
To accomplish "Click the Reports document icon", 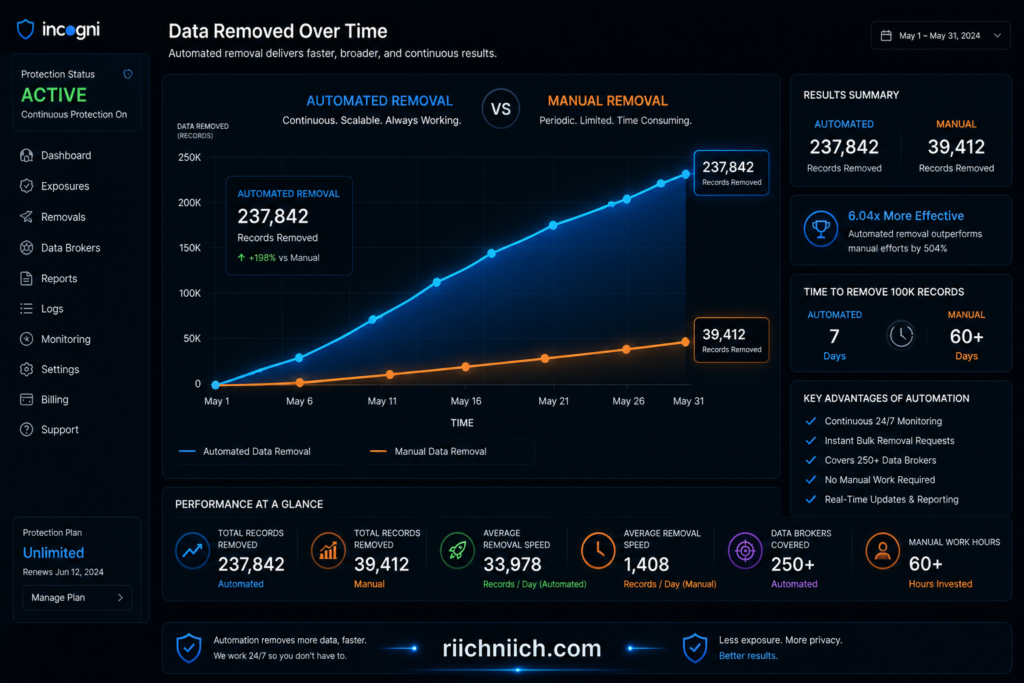I will [26, 278].
